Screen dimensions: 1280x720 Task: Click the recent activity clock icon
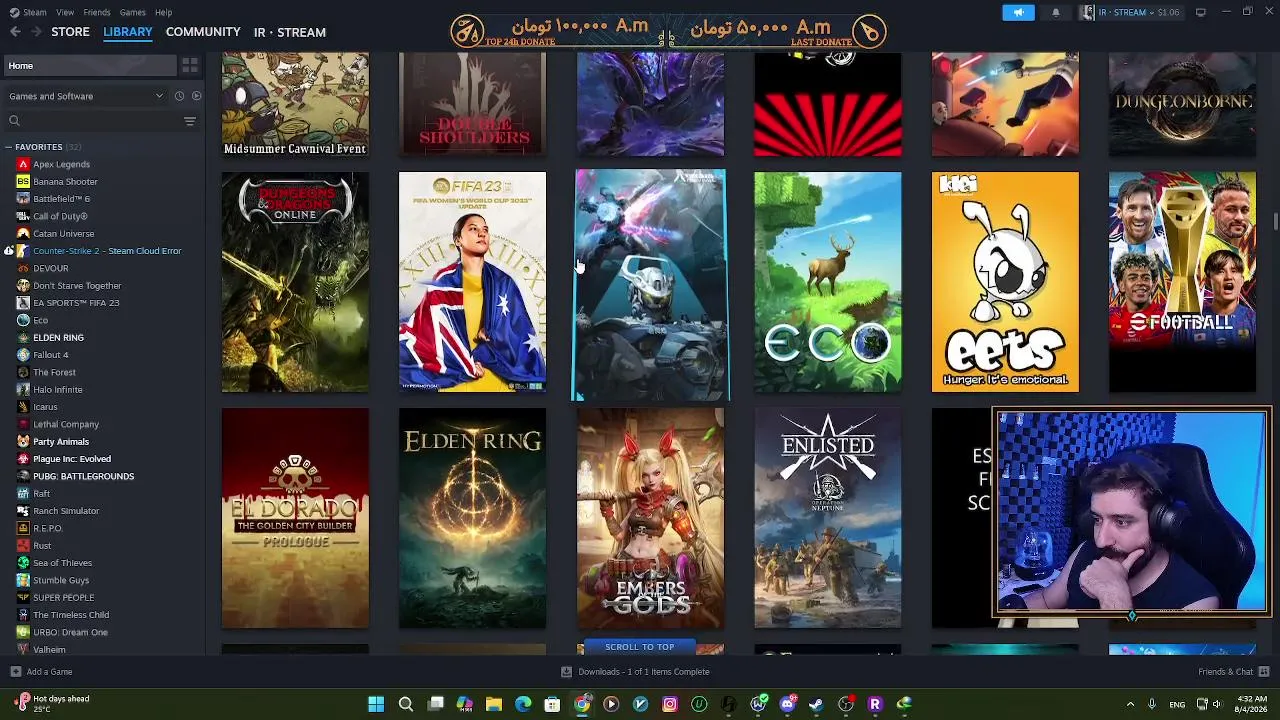(x=179, y=96)
